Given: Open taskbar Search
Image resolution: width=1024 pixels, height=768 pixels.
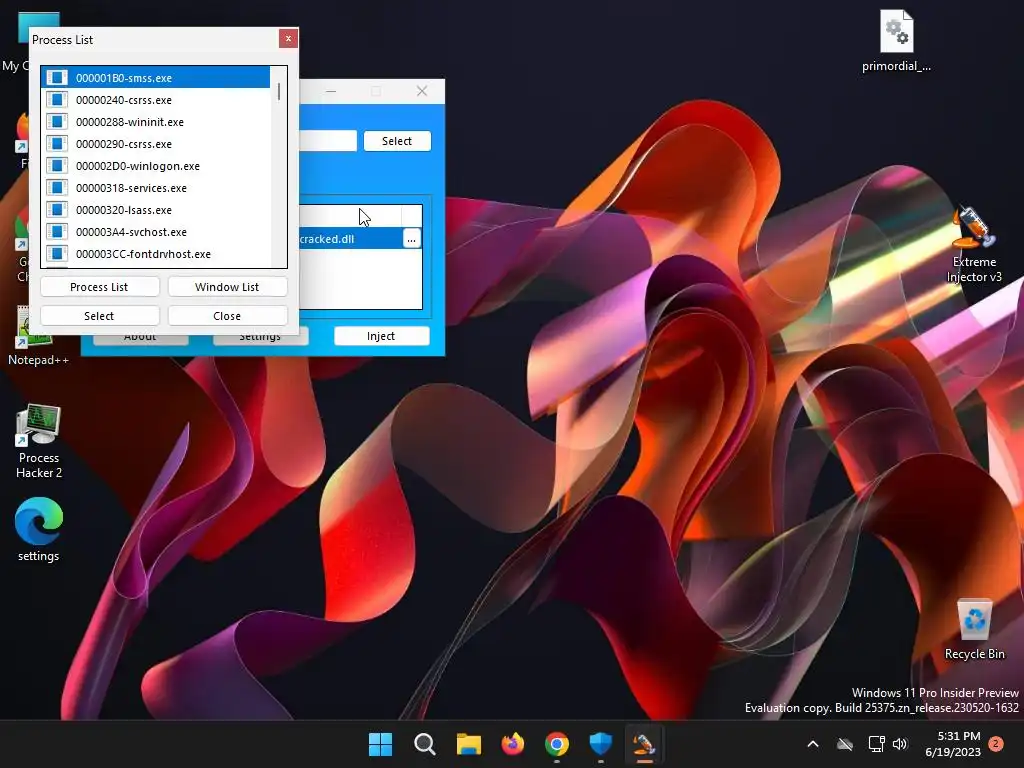Looking at the screenshot, I should coord(424,744).
